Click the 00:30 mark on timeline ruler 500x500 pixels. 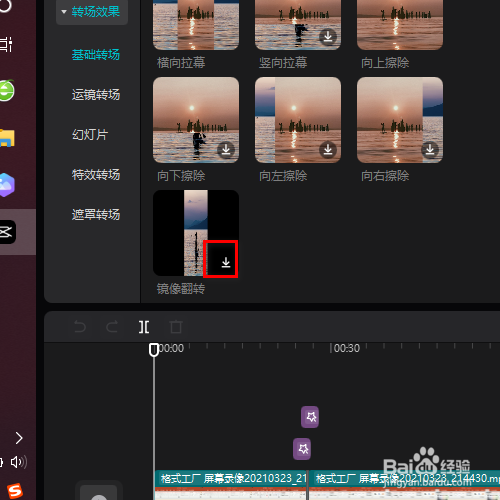pos(346,348)
